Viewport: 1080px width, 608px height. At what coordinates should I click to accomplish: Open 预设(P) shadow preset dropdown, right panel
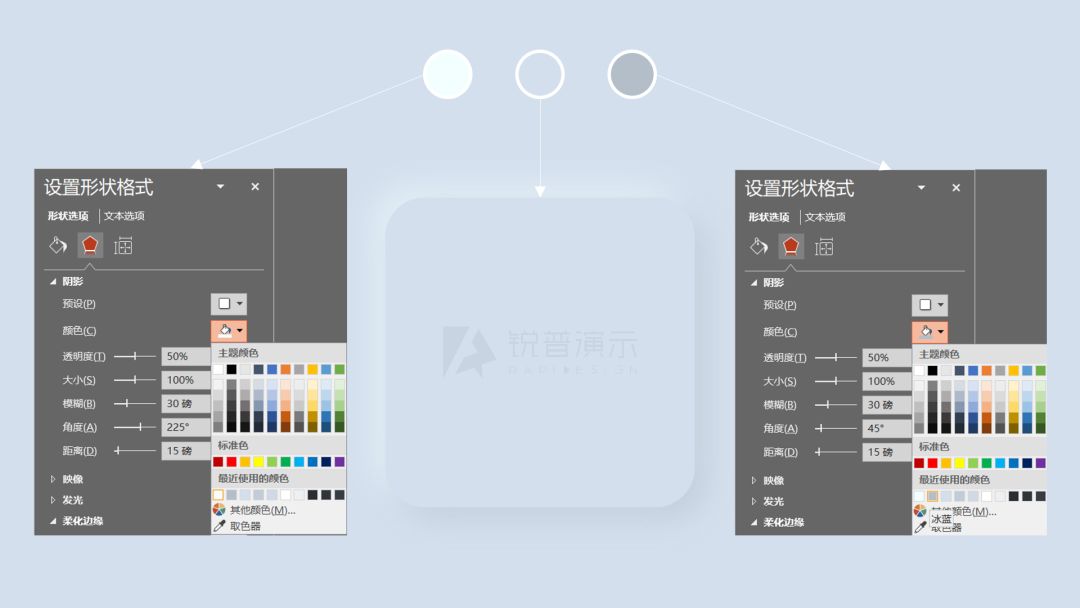tap(930, 305)
